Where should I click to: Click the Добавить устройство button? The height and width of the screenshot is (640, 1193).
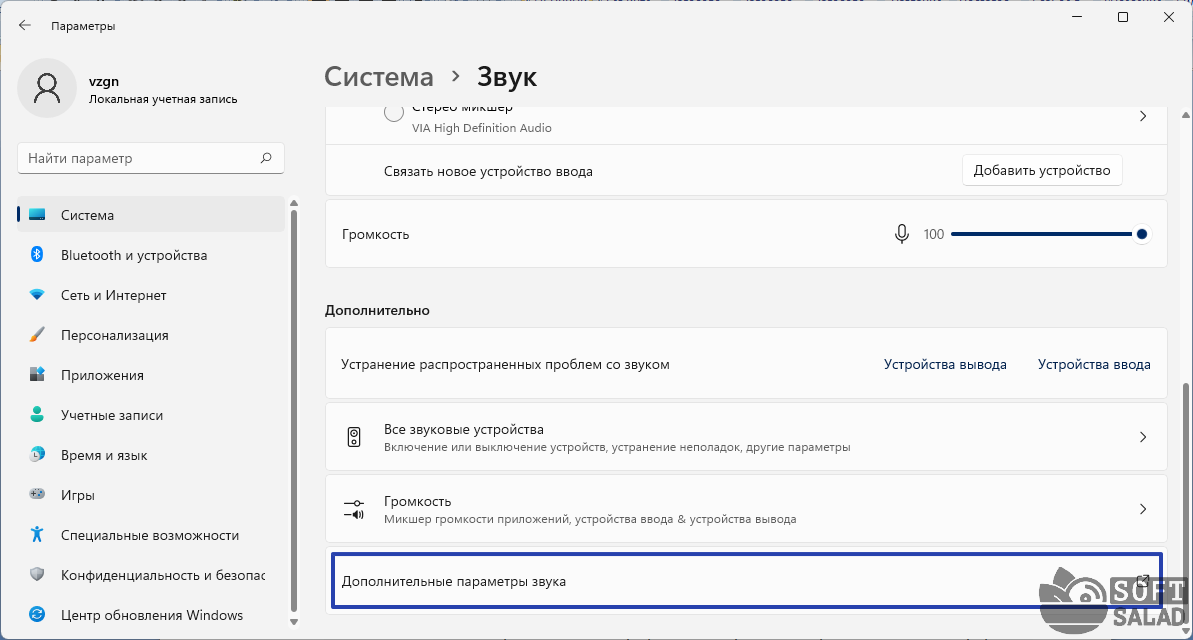coord(1042,170)
